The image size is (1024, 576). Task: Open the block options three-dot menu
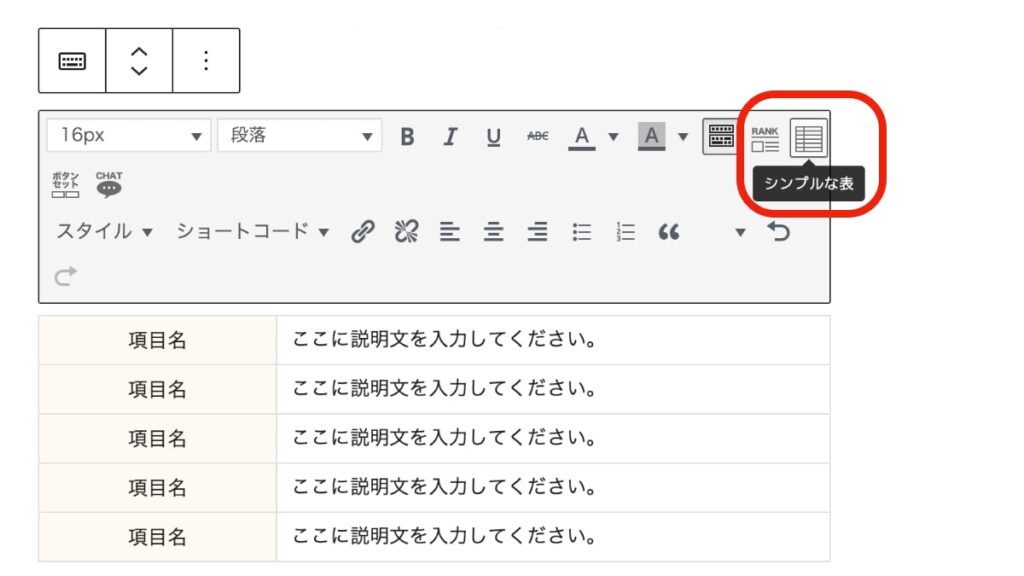pyautogui.click(x=206, y=61)
